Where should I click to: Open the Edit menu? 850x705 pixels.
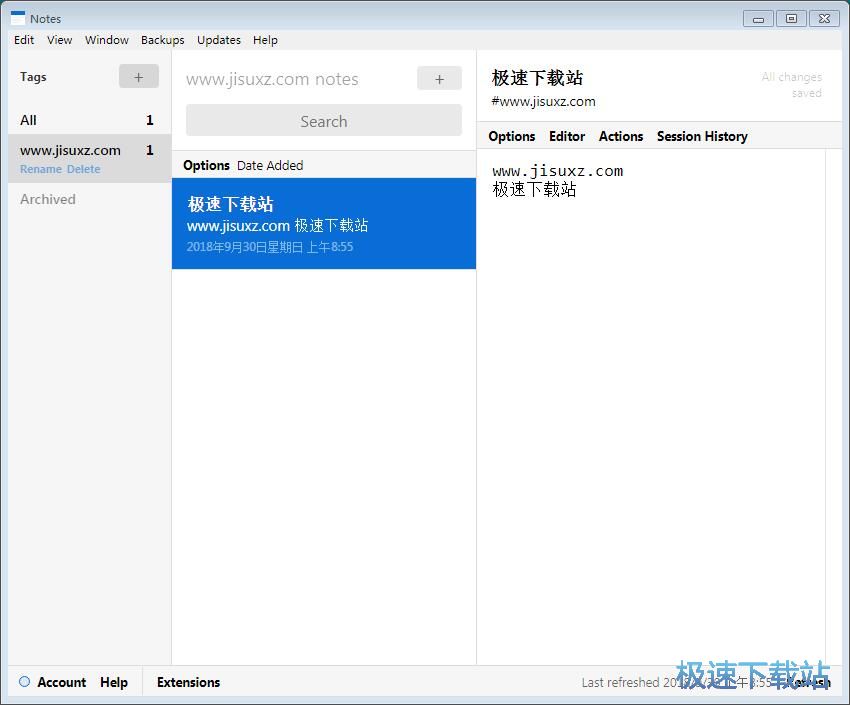(x=24, y=40)
